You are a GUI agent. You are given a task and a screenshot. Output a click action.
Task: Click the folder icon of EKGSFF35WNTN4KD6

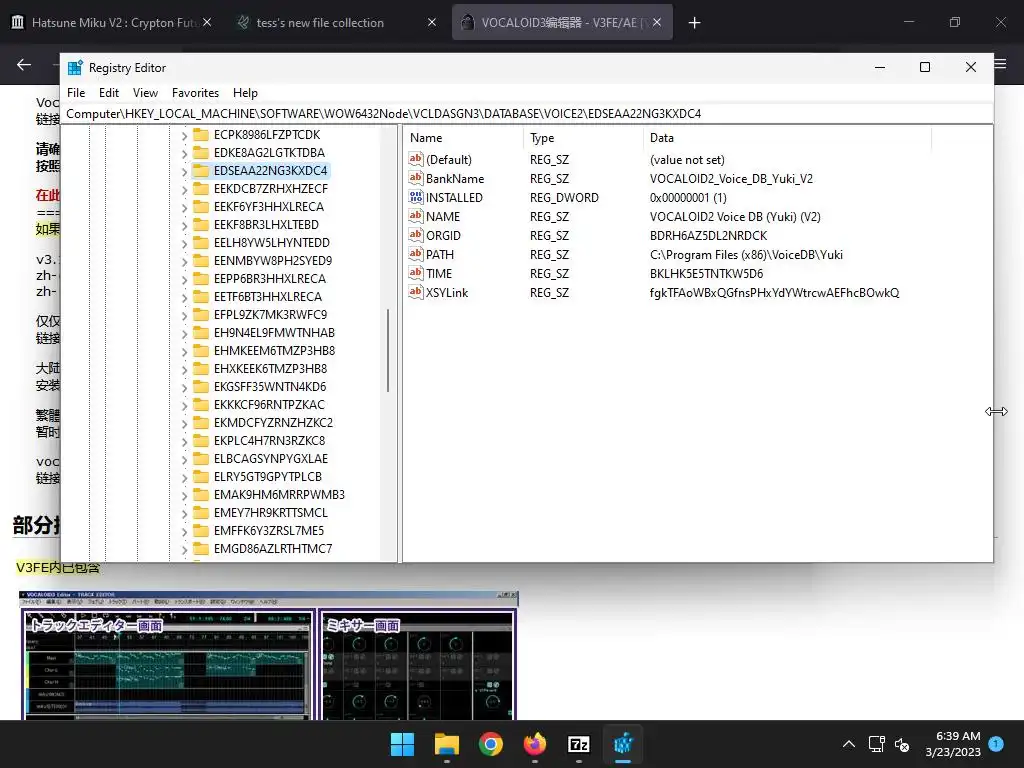201,387
